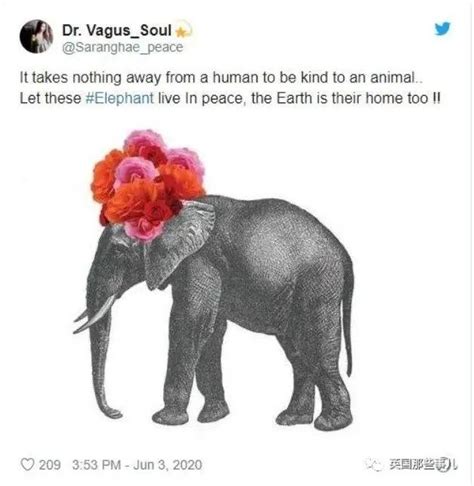Click the Dr. Vagus_Soul display name
This screenshot has height=486, width=474.
pos(117,31)
